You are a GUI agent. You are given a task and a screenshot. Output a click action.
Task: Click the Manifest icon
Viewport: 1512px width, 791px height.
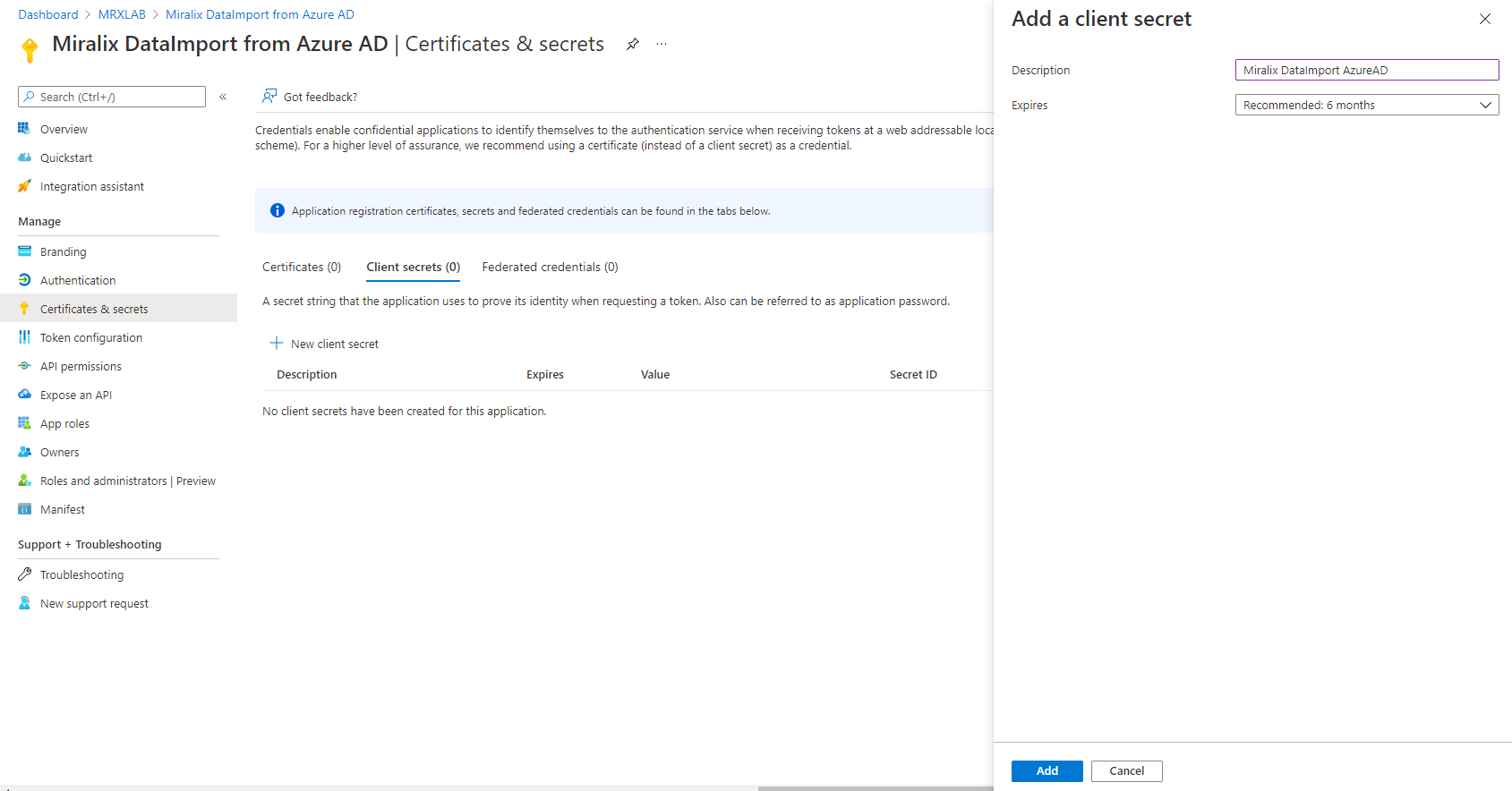coord(24,509)
